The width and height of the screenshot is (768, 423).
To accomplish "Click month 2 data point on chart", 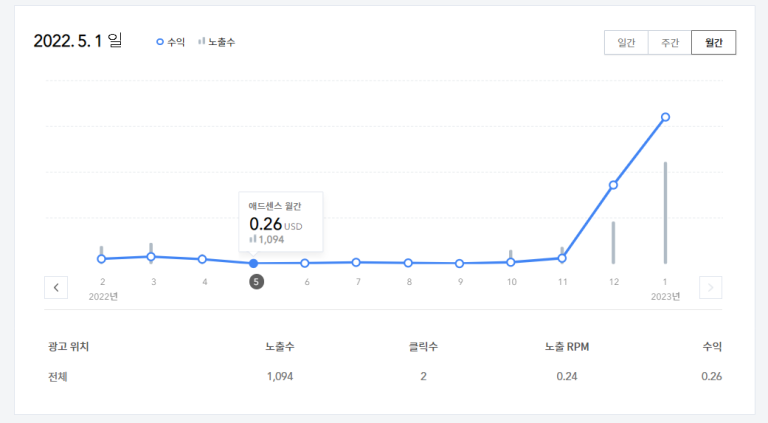I will coord(101,259).
